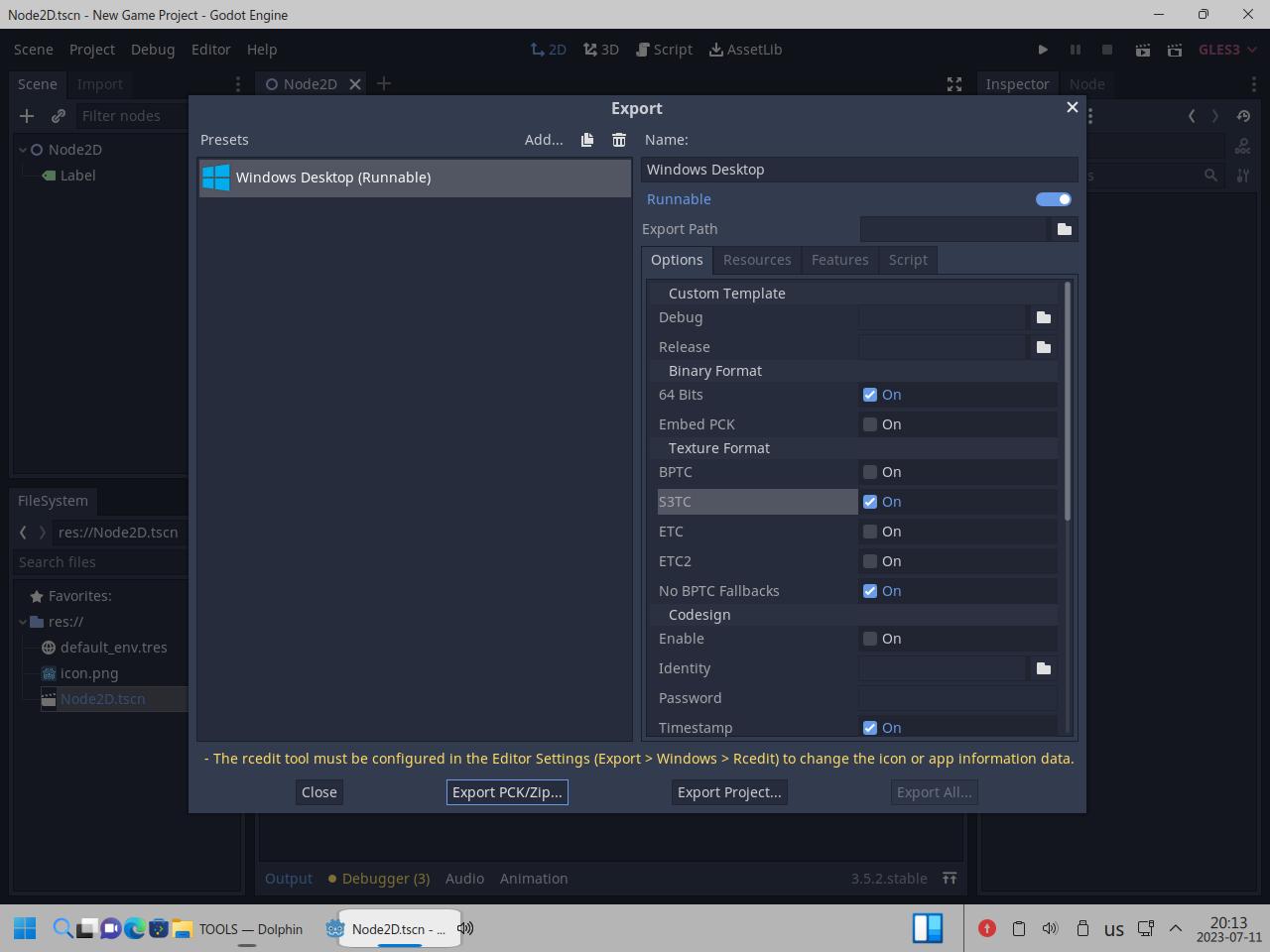Viewport: 1270px width, 952px height.
Task: Click Export Project... button
Action: (729, 792)
